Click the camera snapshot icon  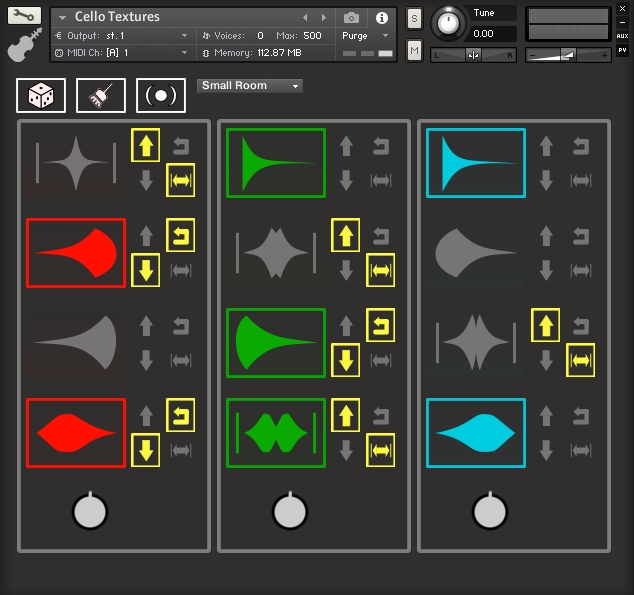tap(351, 18)
